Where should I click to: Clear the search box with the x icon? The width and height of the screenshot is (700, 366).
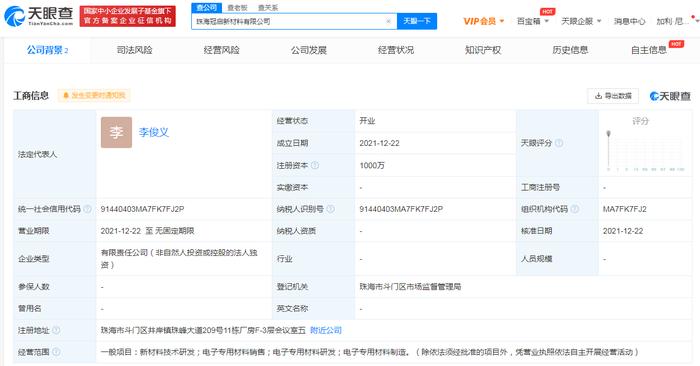coord(388,21)
